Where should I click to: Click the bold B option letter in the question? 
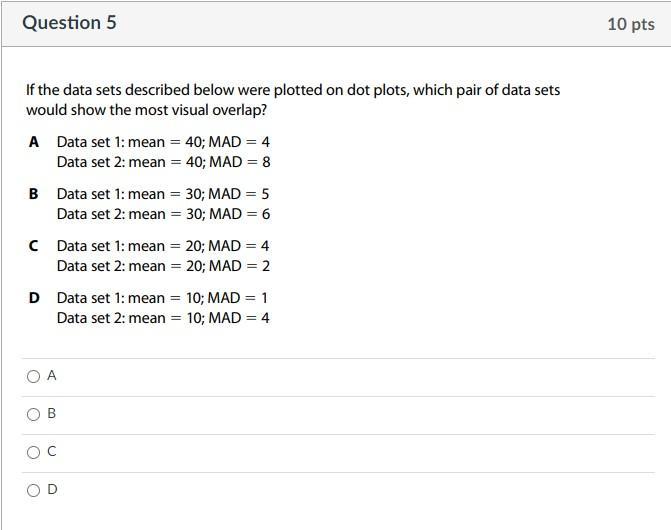[34, 194]
